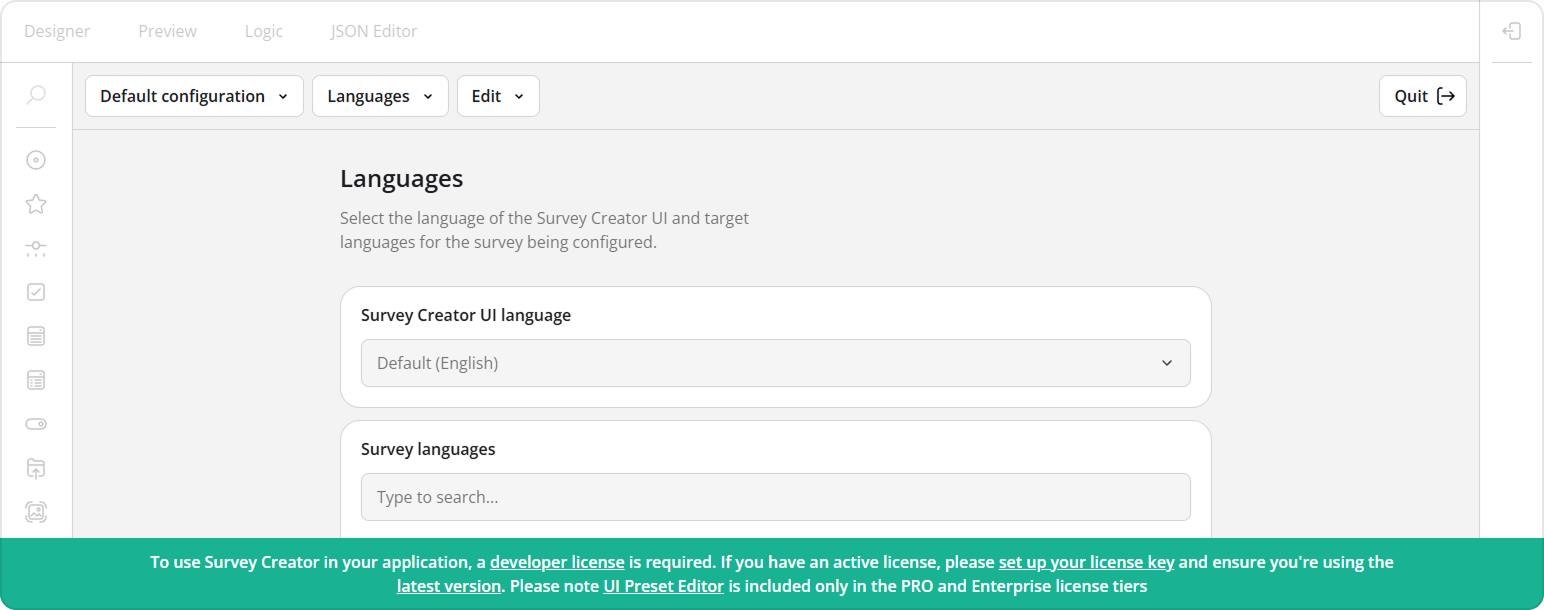Click the search magnifier icon in sidebar
The height and width of the screenshot is (610, 1544).
click(36, 95)
